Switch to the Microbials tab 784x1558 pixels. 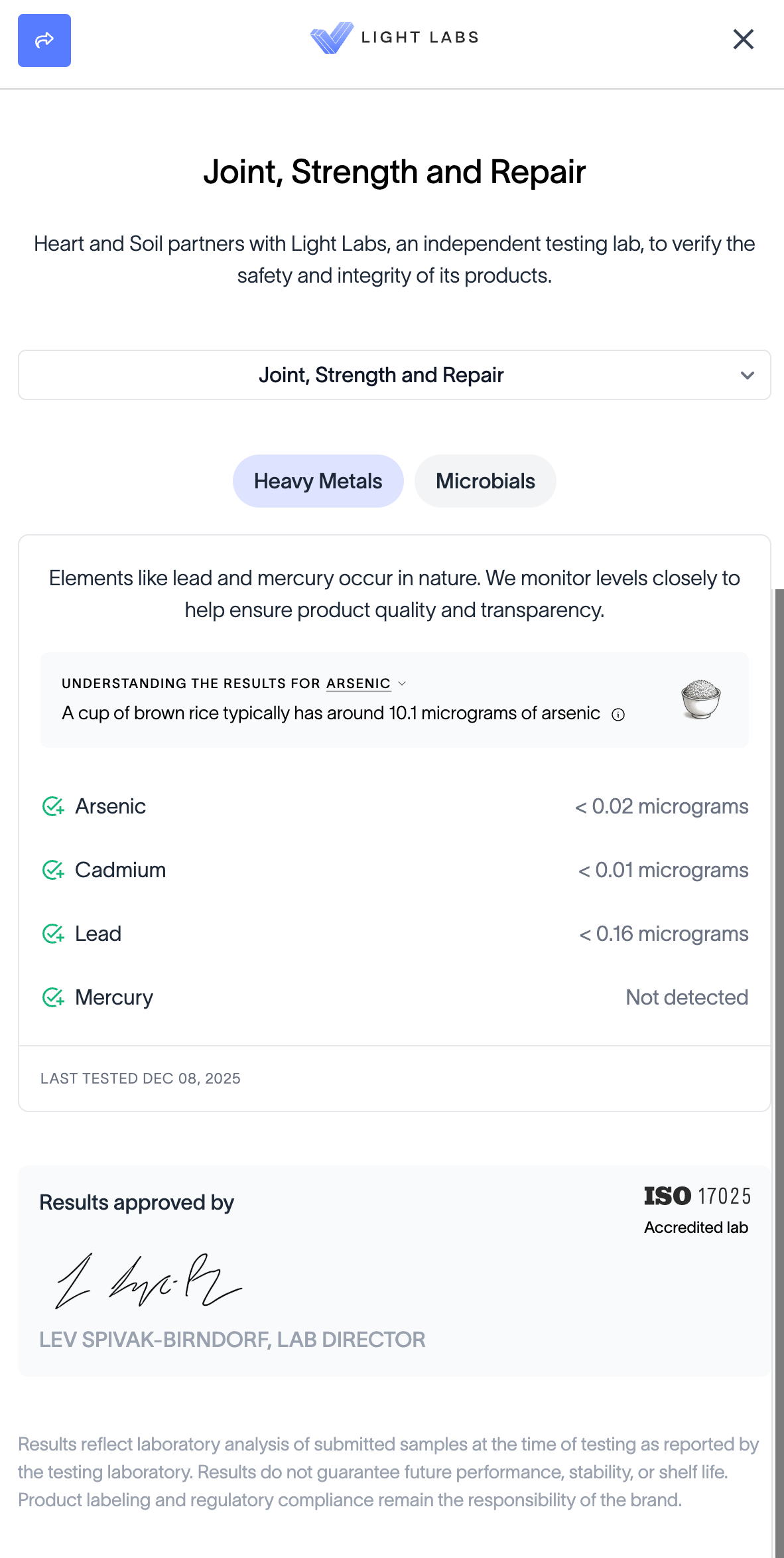[x=485, y=481]
